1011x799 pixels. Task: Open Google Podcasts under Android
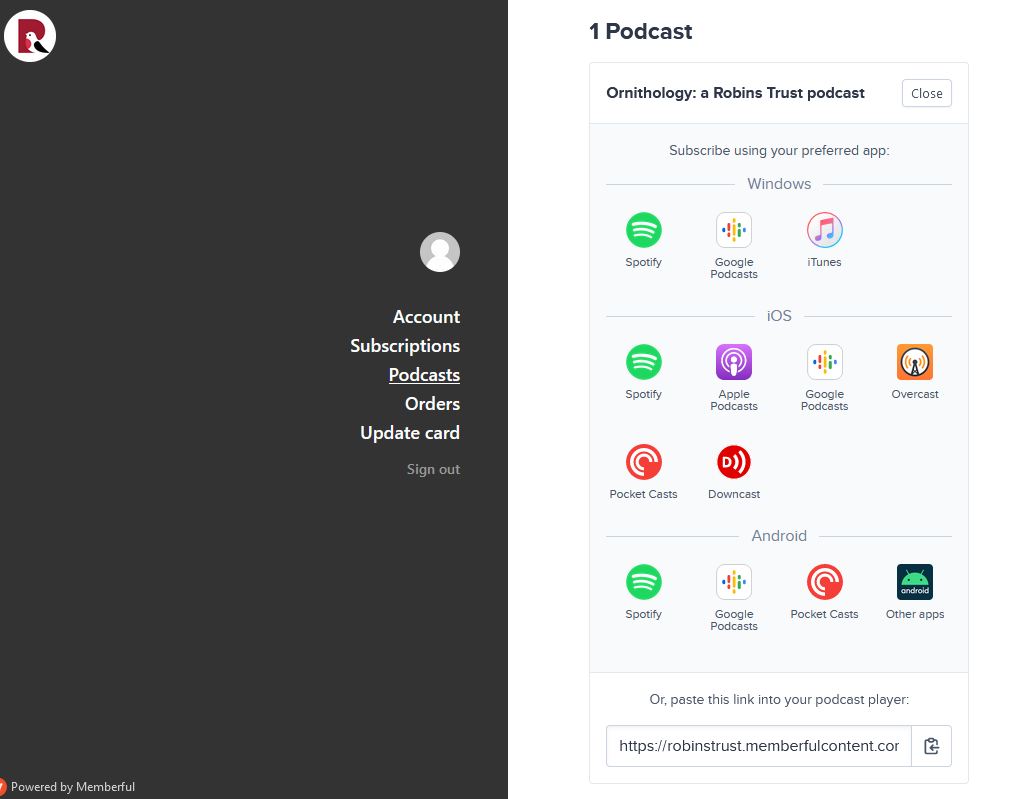[x=734, y=582]
